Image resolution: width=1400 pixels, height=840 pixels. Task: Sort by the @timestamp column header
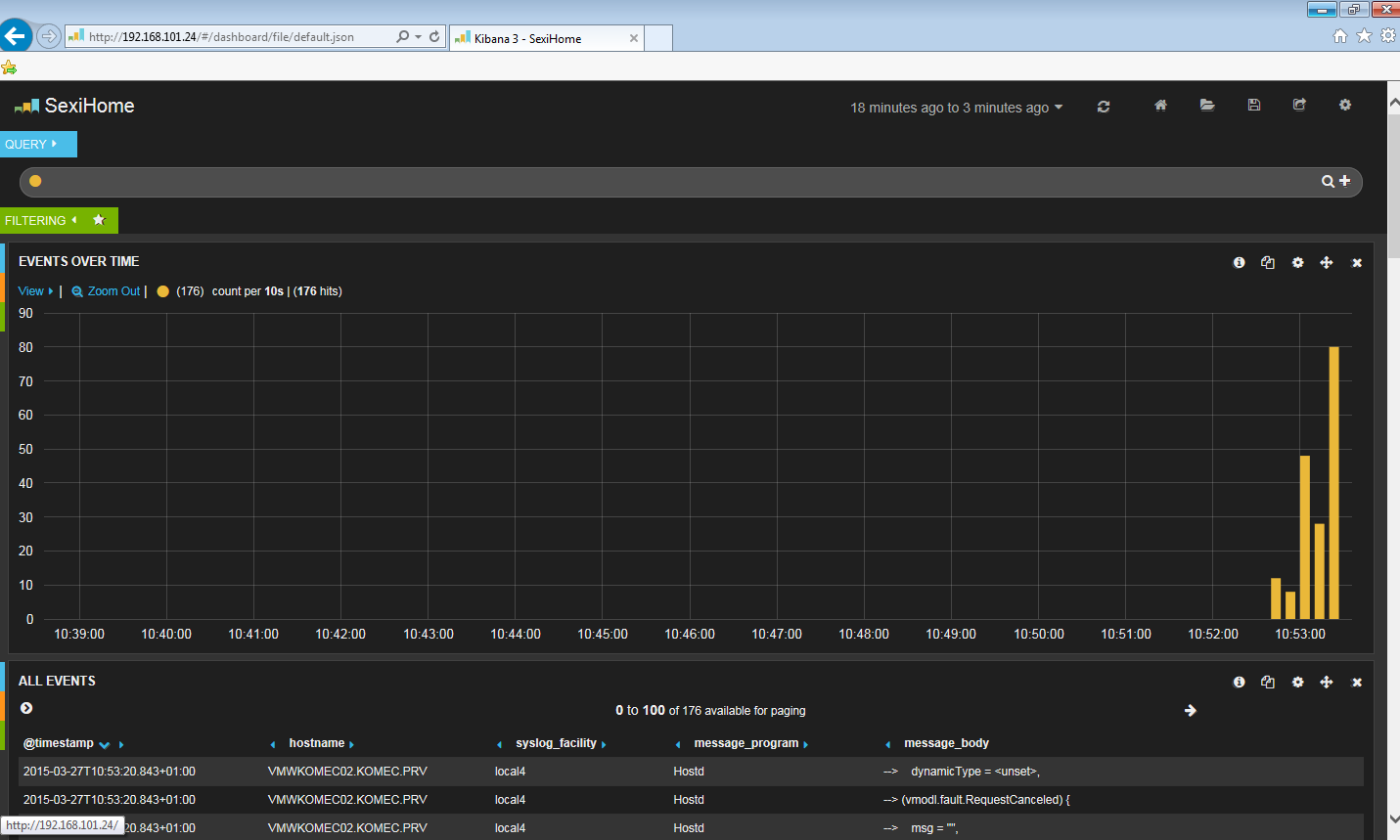click(59, 743)
